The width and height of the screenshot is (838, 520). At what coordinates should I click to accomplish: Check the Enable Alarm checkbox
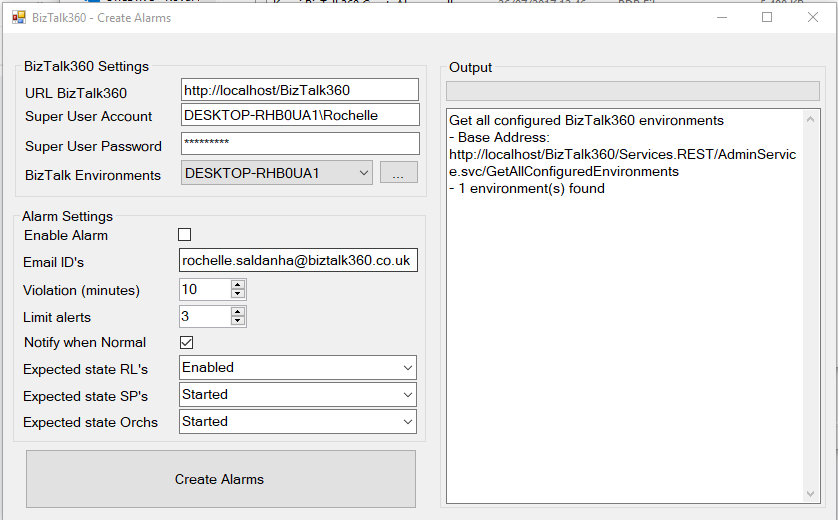pos(184,235)
